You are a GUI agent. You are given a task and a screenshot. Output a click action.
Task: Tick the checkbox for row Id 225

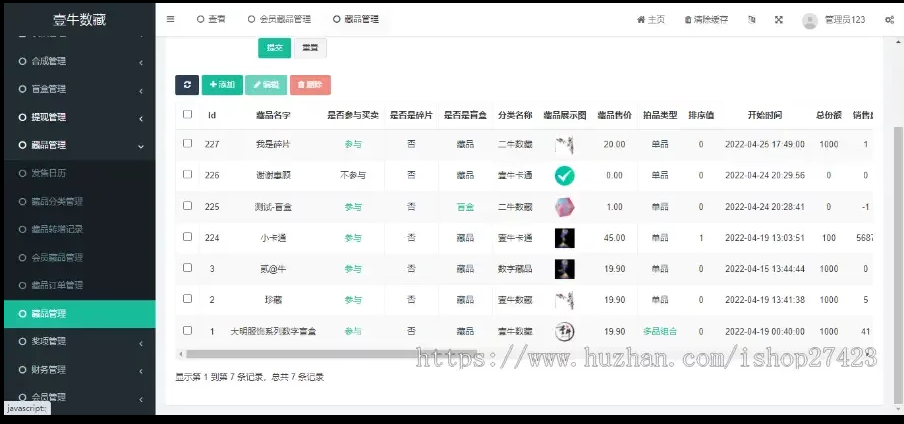187,205
